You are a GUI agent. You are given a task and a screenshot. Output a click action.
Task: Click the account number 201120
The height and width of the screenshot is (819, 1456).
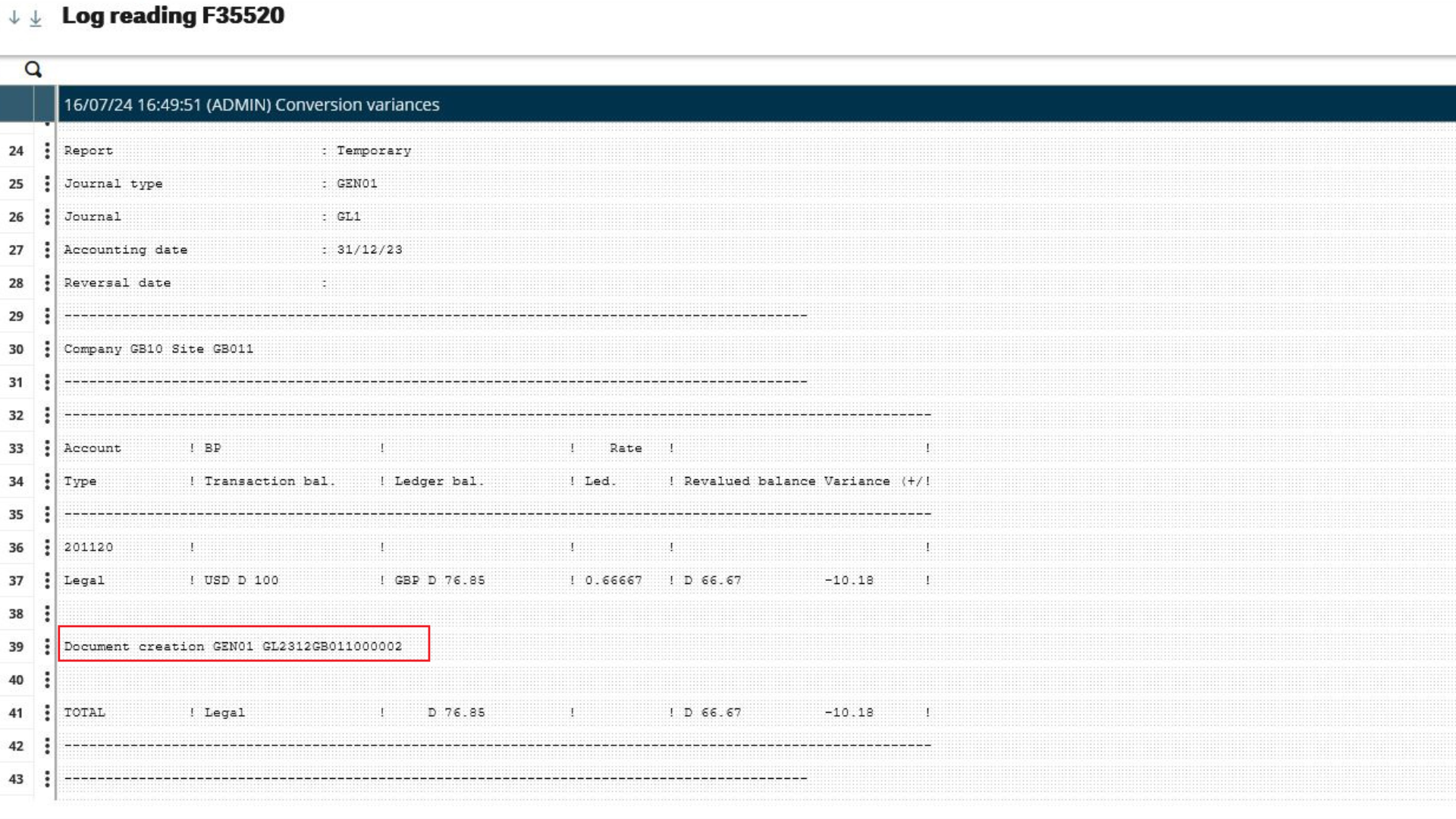coord(88,548)
